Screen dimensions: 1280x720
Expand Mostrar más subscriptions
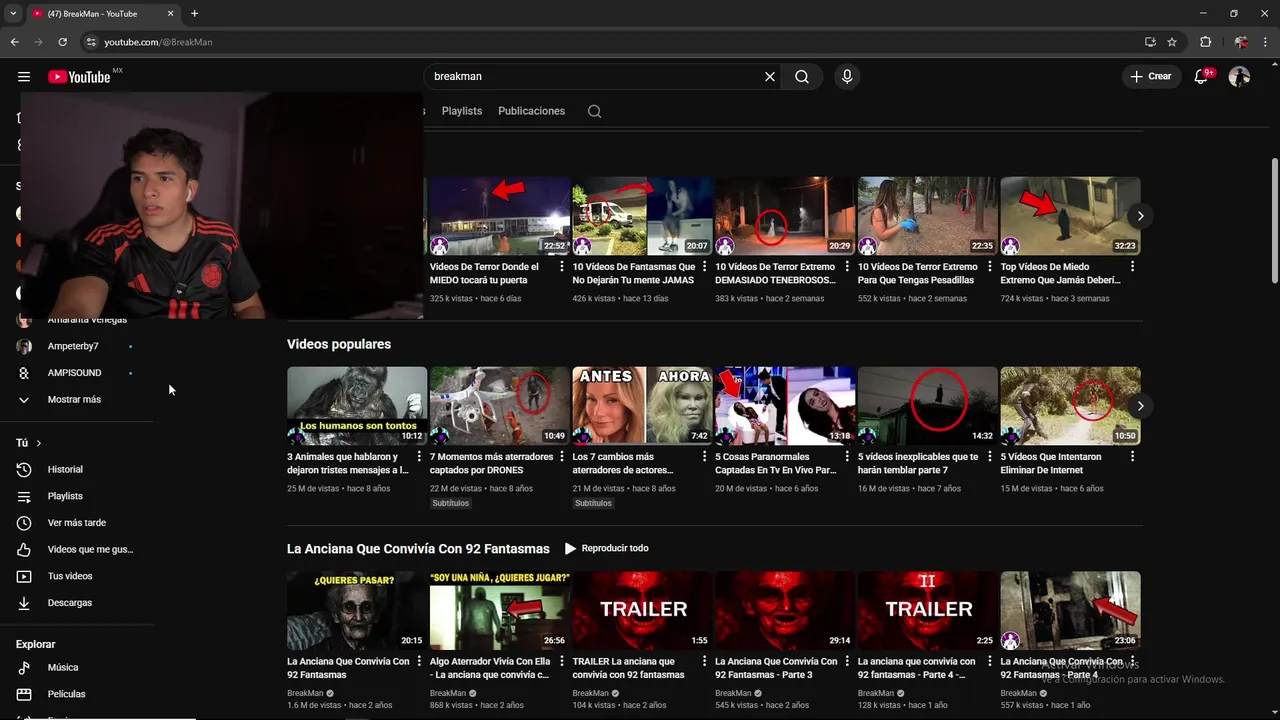[x=74, y=400]
